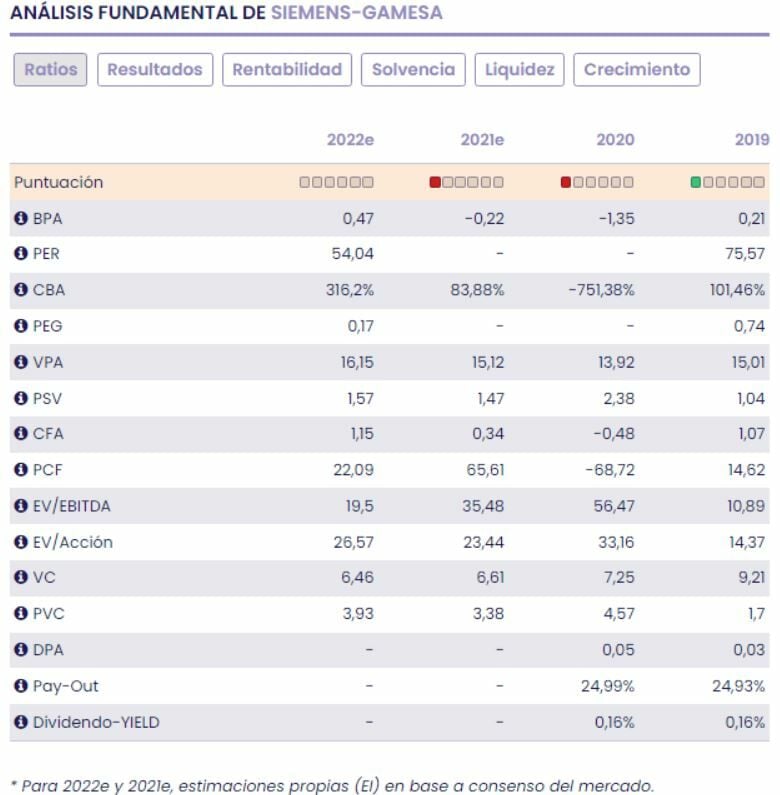This screenshot has width=780, height=795.
Task: Click the 2019 green score indicator
Action: click(x=696, y=182)
